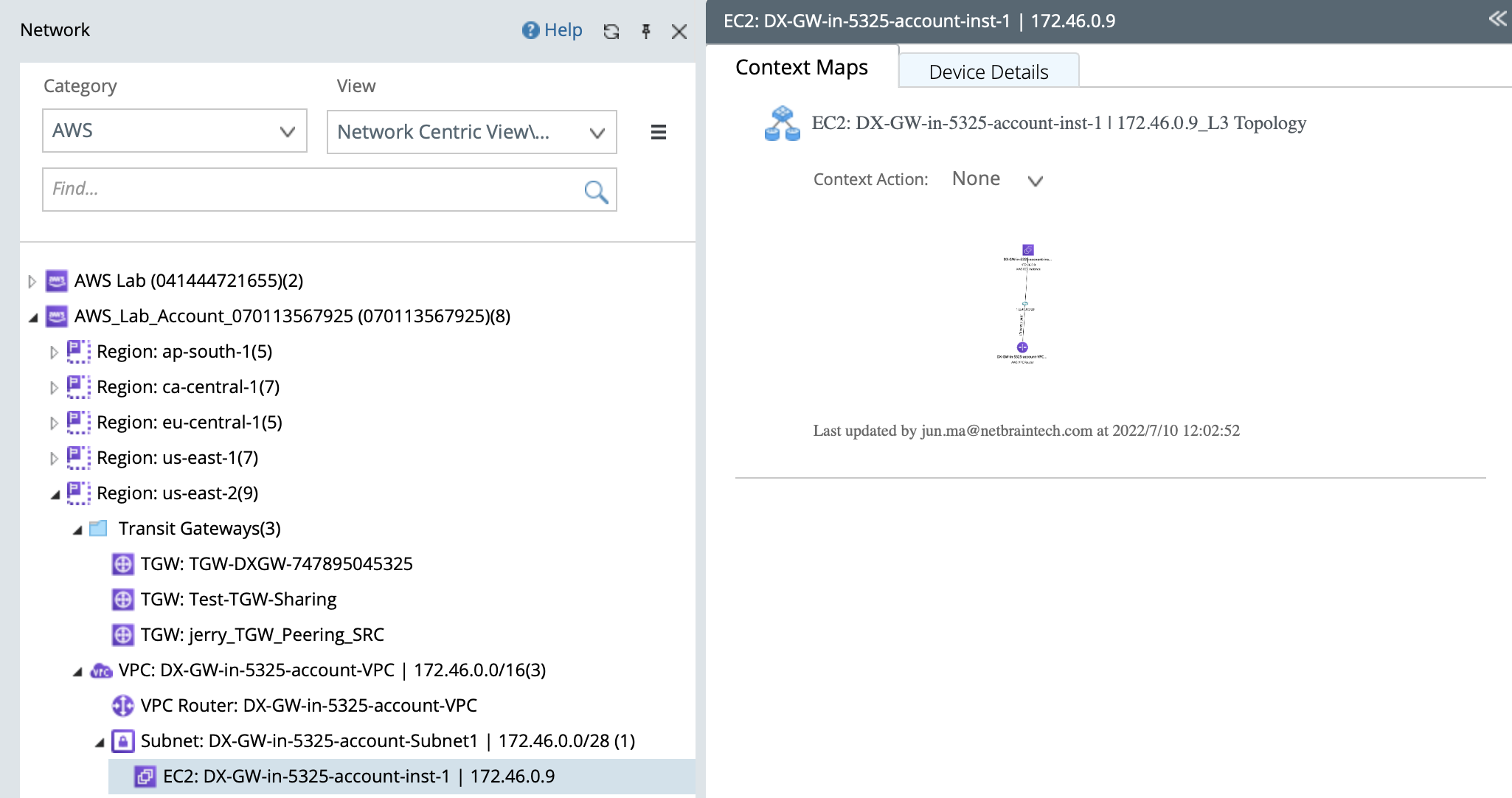Click the pin icon in Network panel
The height and width of the screenshot is (798, 1512).
click(645, 31)
